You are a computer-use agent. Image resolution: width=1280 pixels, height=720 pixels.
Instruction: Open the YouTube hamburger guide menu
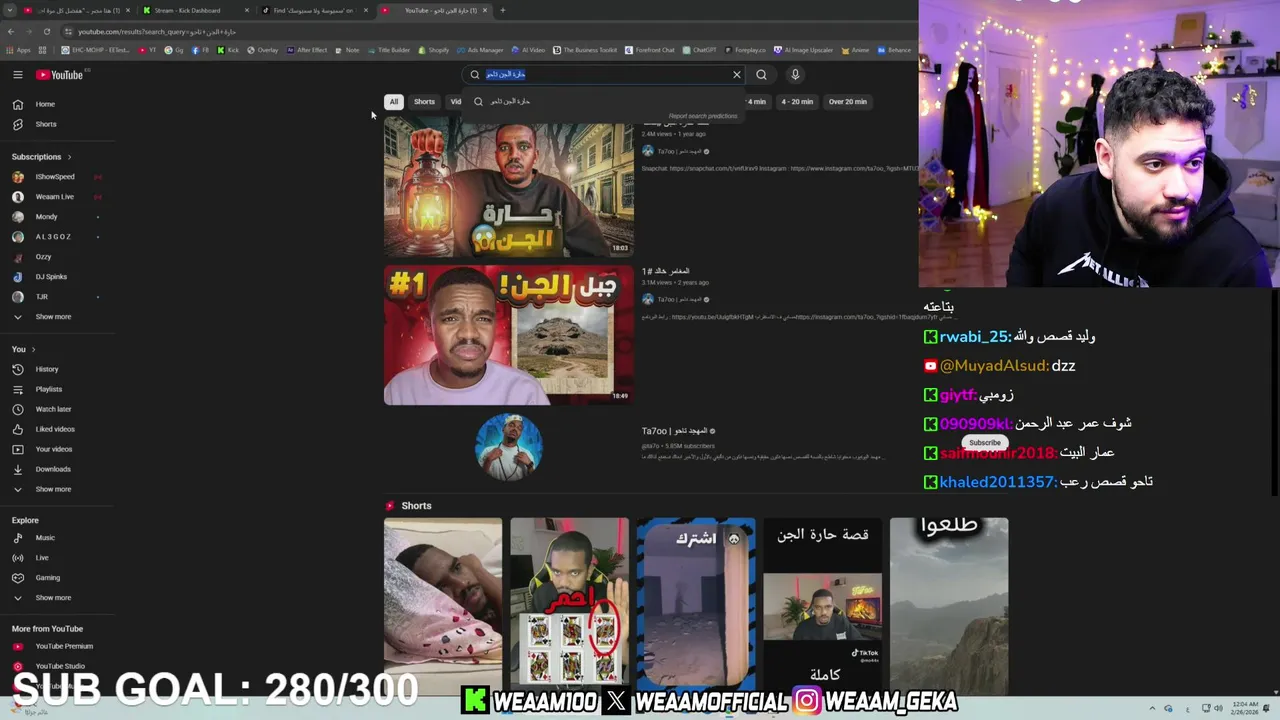17,75
